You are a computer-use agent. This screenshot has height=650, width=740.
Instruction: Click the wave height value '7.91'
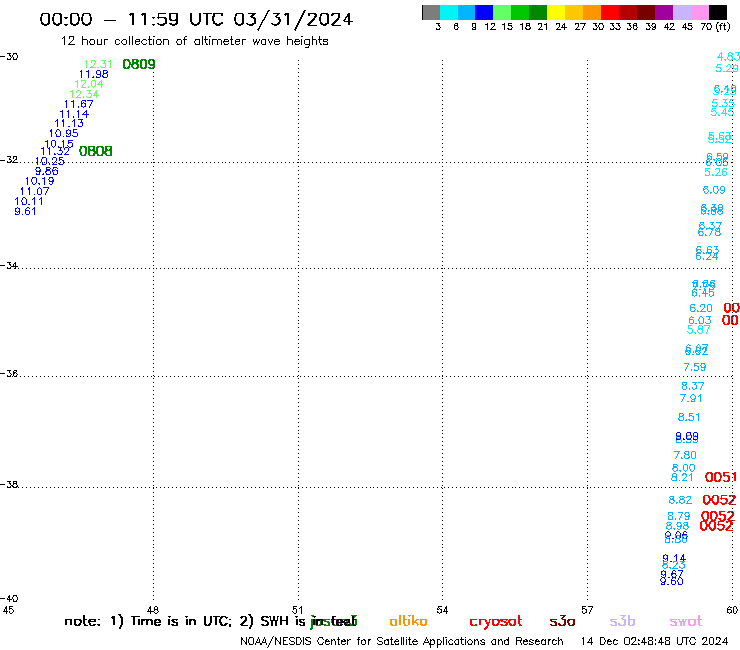point(691,398)
